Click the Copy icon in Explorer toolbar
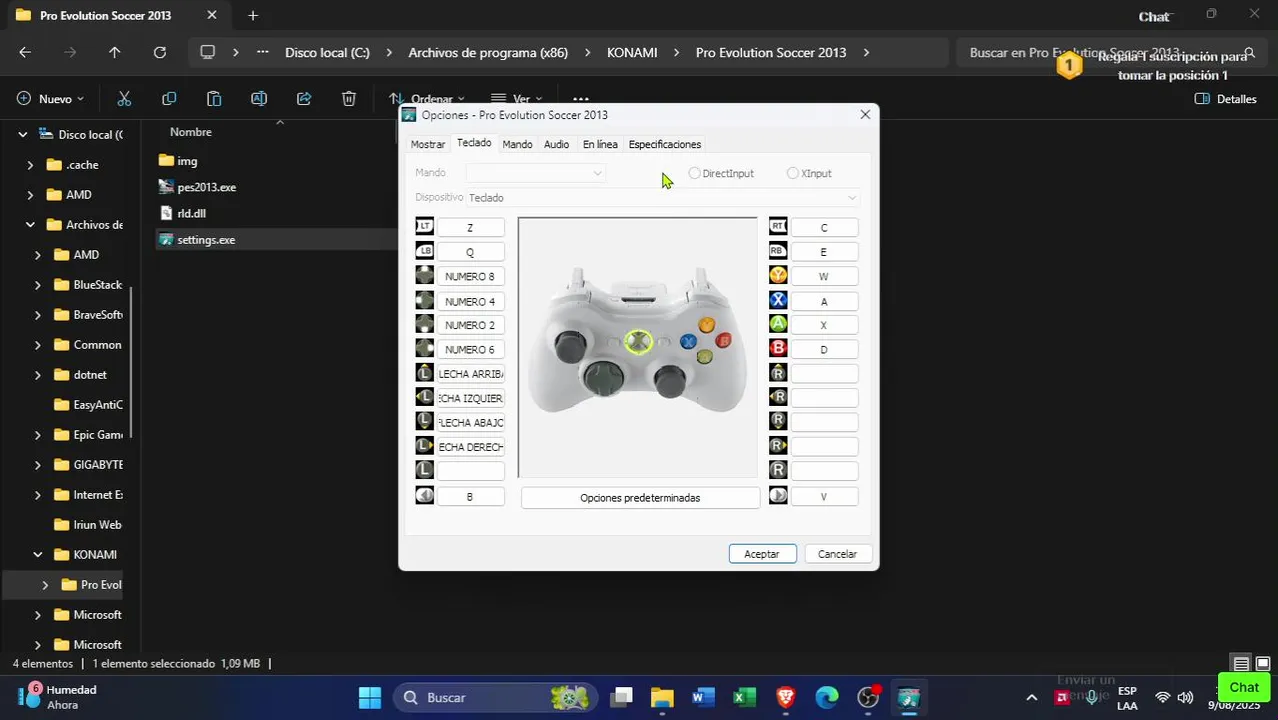This screenshot has width=1278, height=720. click(x=169, y=99)
